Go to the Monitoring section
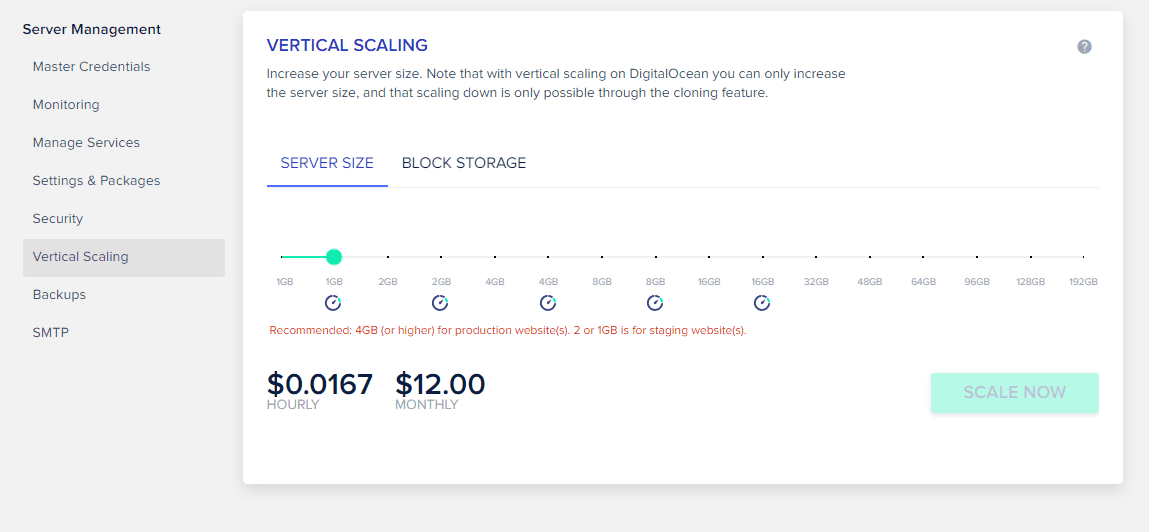 click(x=66, y=105)
